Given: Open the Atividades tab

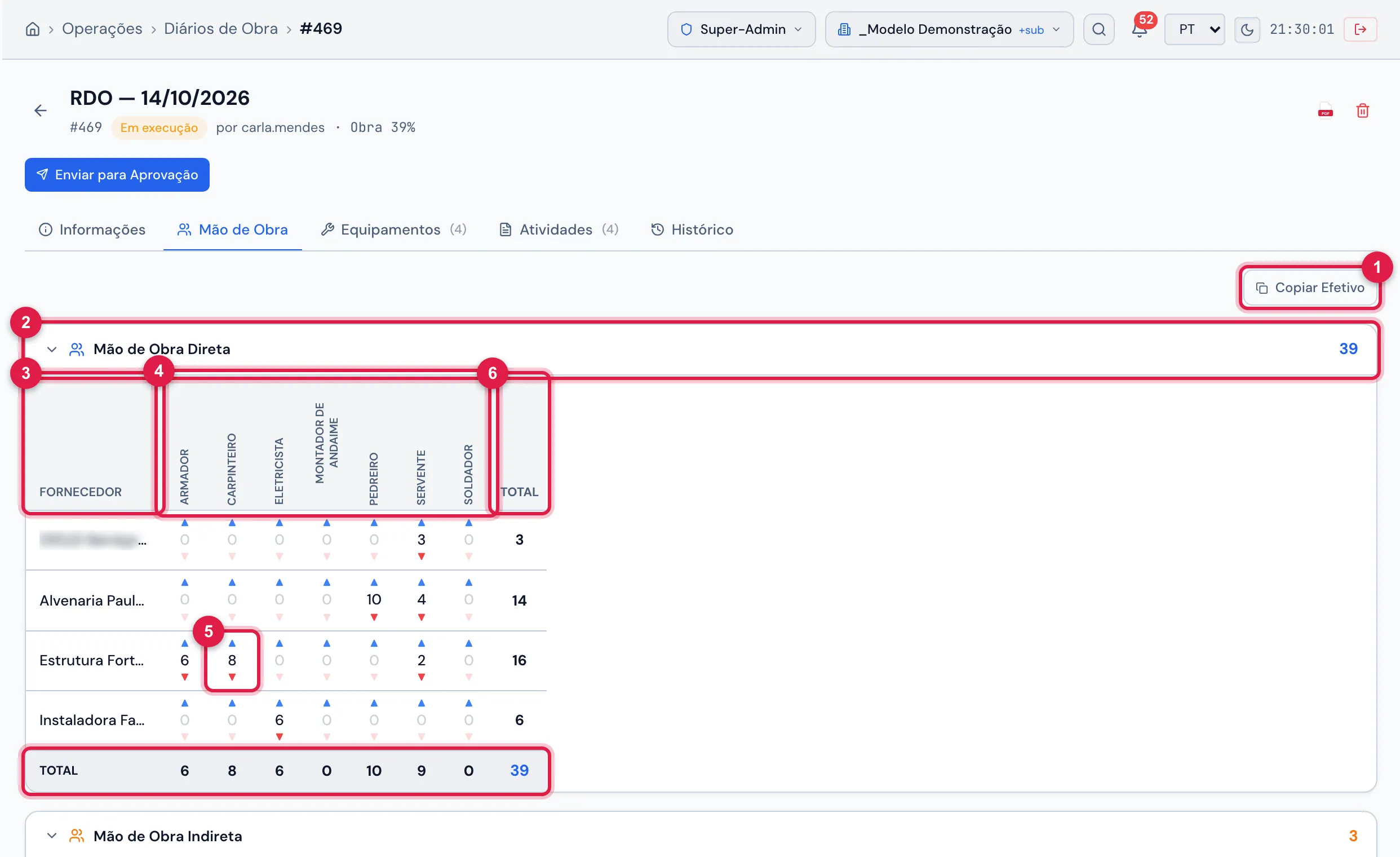Looking at the screenshot, I should pyautogui.click(x=559, y=229).
